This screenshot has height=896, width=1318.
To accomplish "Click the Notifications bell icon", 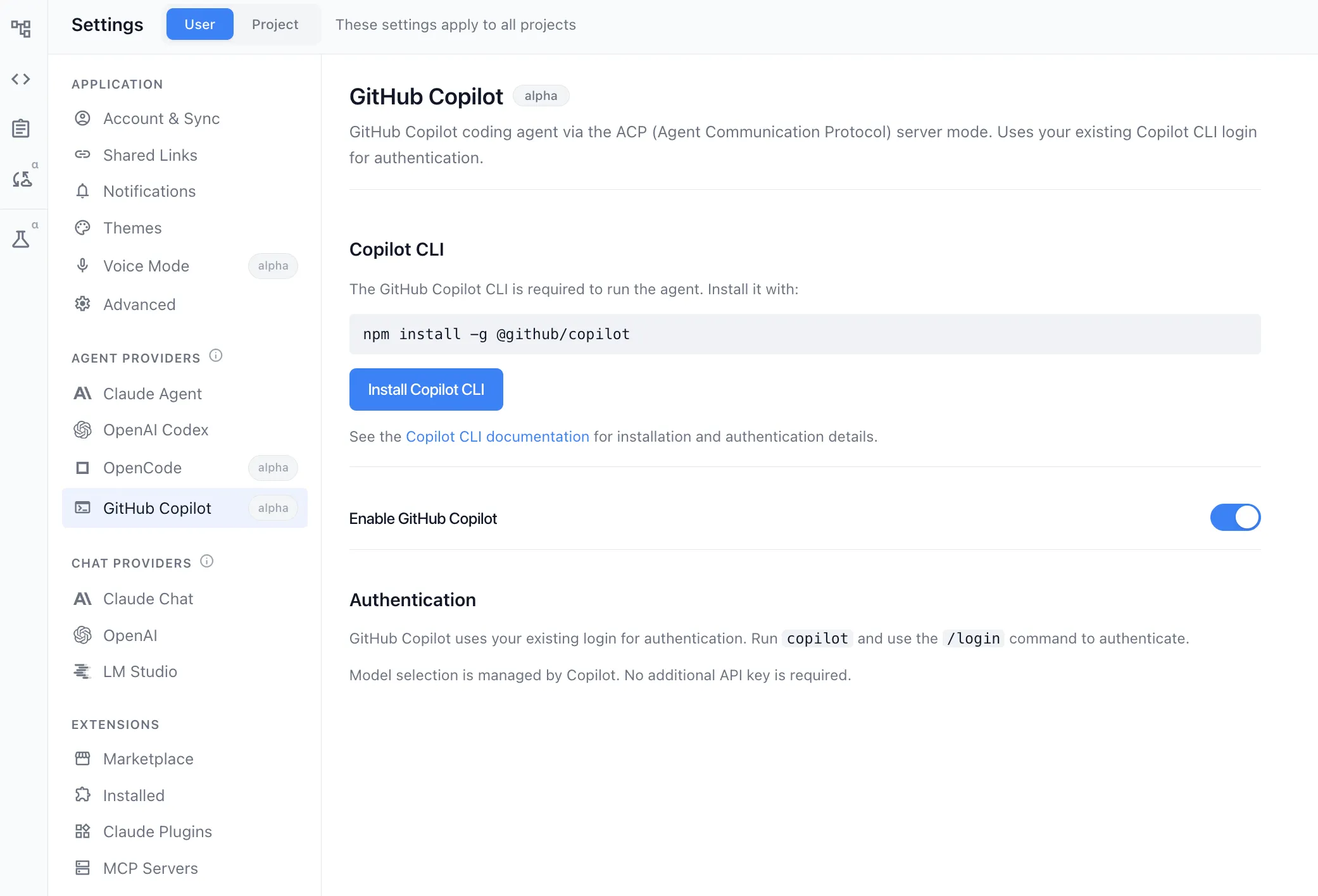I will (x=83, y=191).
